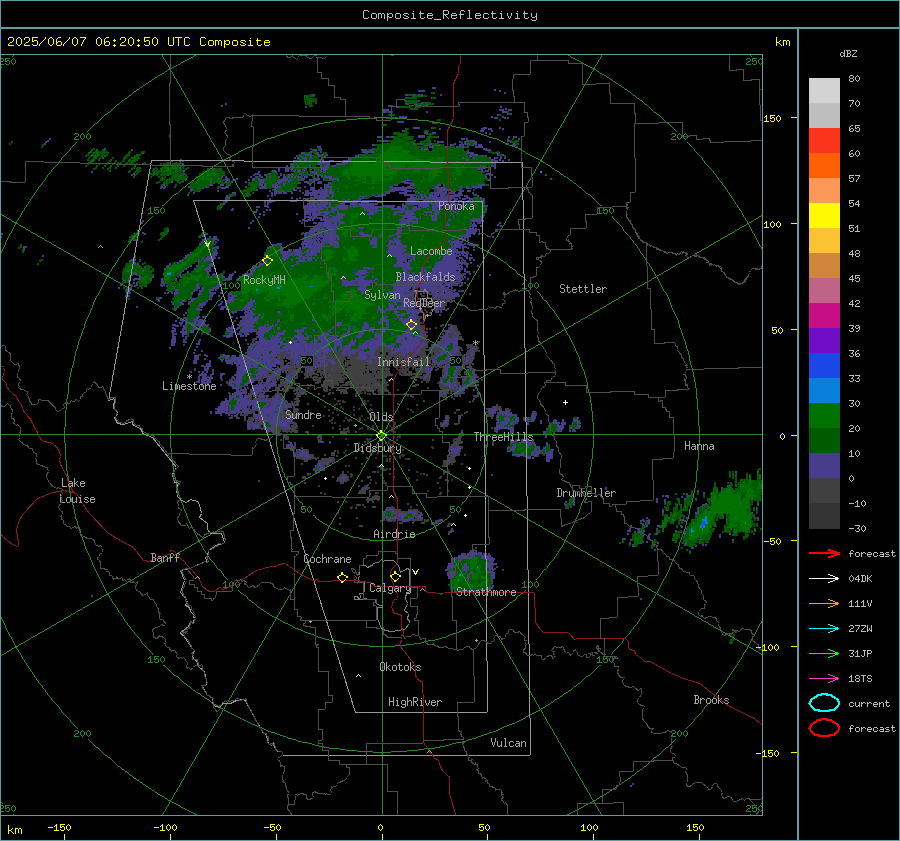The image size is (900, 841).
Task: Click the yellow radar-center diamond above Didsbury
Action: point(382,436)
